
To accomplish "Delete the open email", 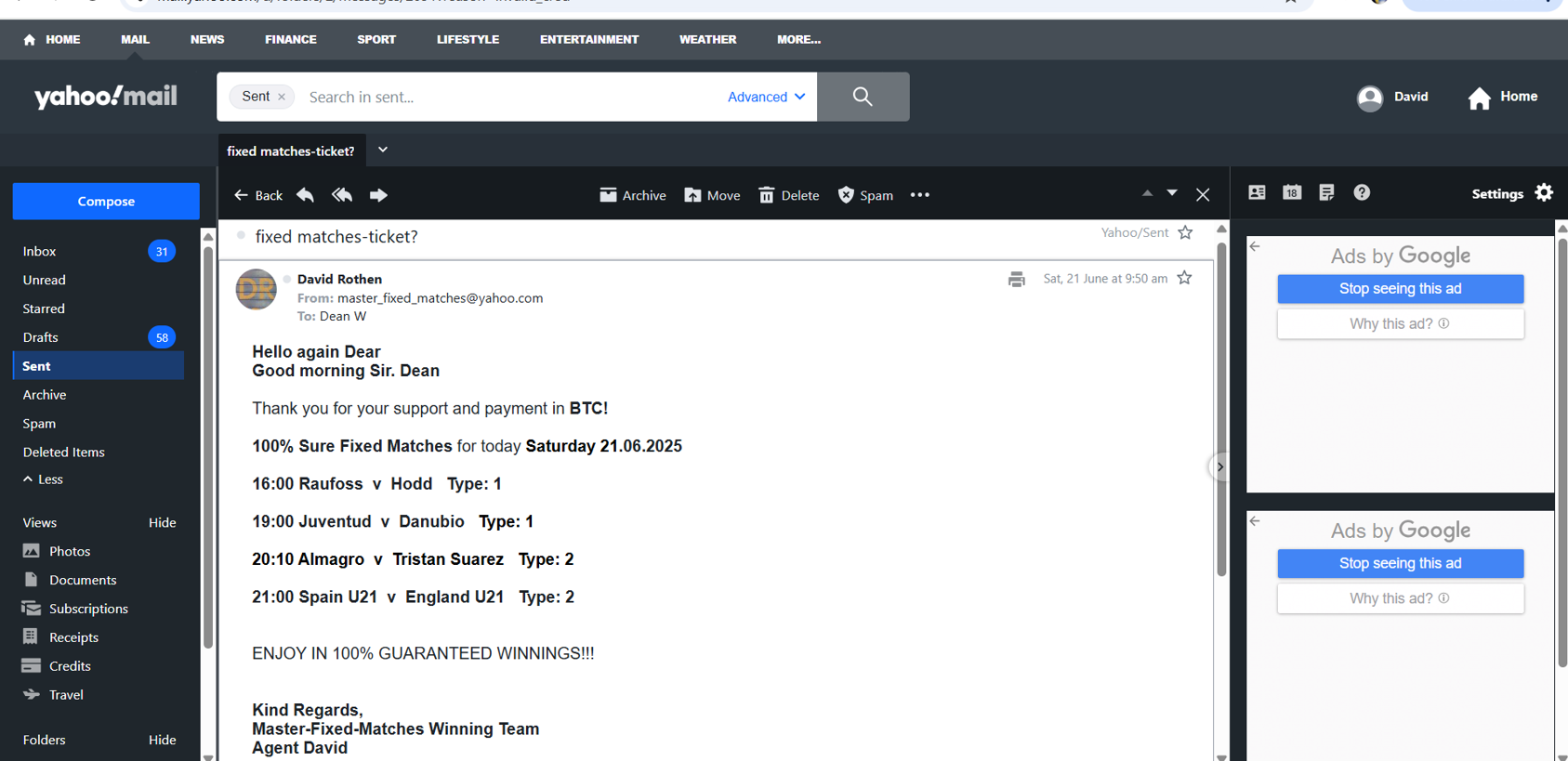I will click(789, 195).
